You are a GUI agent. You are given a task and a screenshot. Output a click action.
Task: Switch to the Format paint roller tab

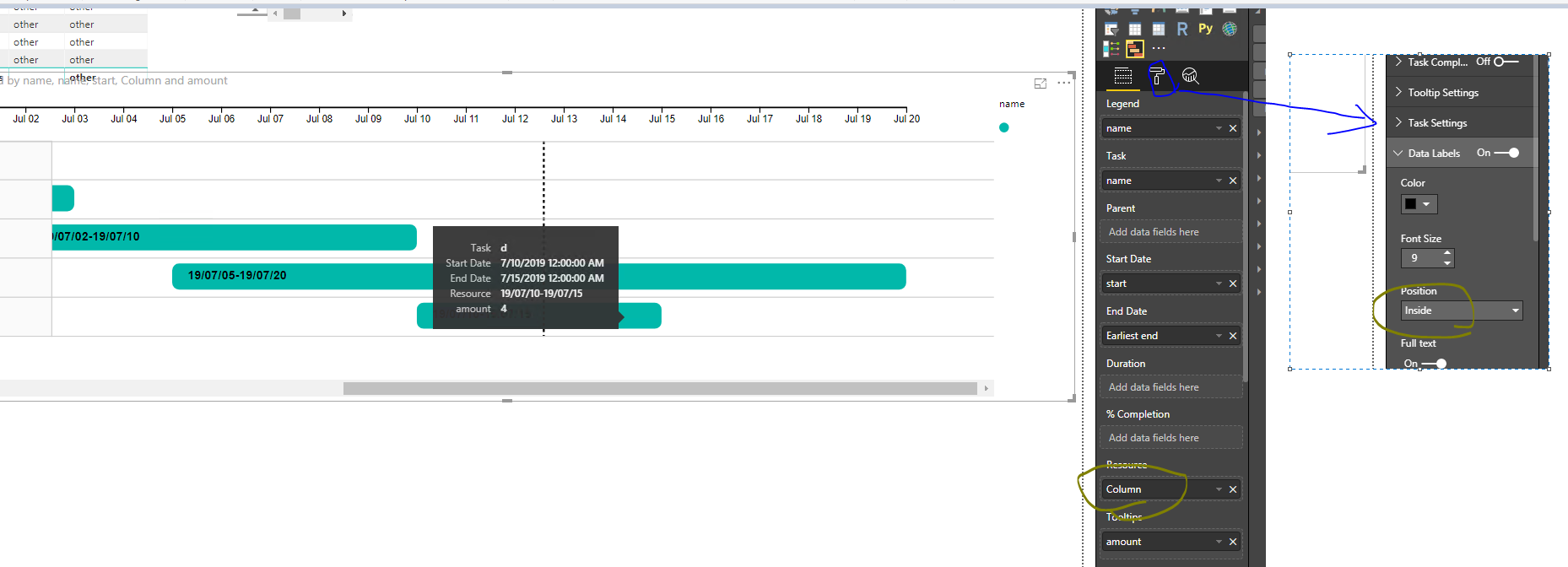[1157, 76]
